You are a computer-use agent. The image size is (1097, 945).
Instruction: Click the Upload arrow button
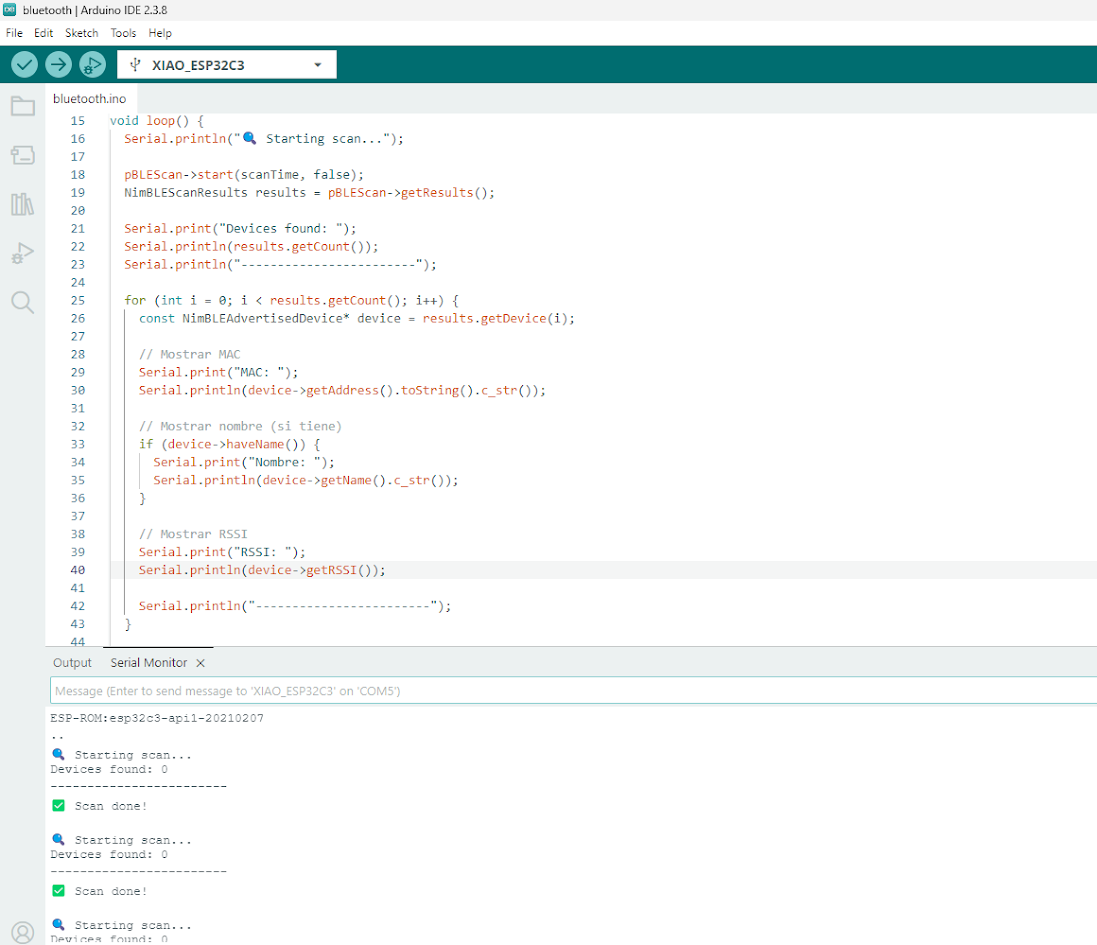59,65
